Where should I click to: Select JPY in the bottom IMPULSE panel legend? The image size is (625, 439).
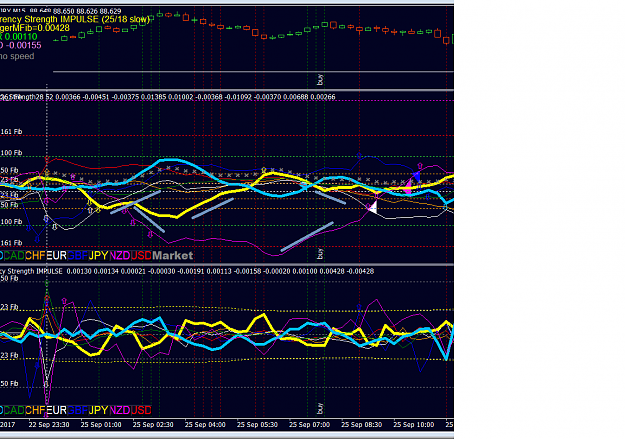[98, 410]
